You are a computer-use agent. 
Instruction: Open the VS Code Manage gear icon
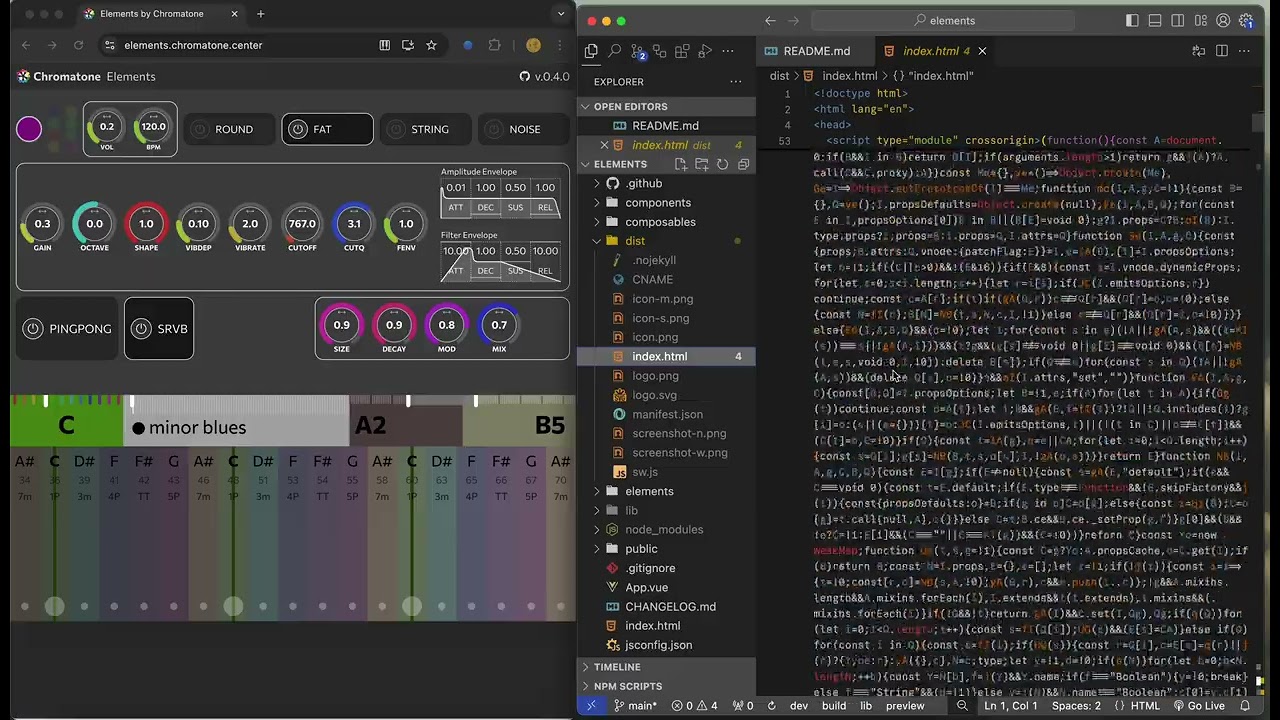point(1246,20)
